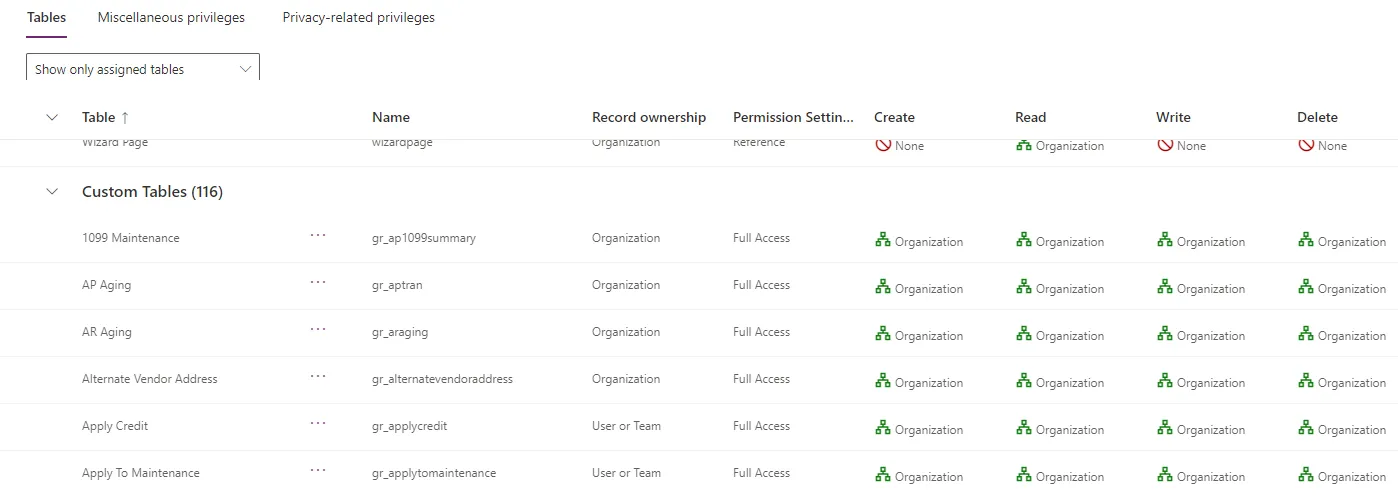The image size is (1398, 496).
Task: Switch to the Miscellaneous privileges tab
Action: 171,17
